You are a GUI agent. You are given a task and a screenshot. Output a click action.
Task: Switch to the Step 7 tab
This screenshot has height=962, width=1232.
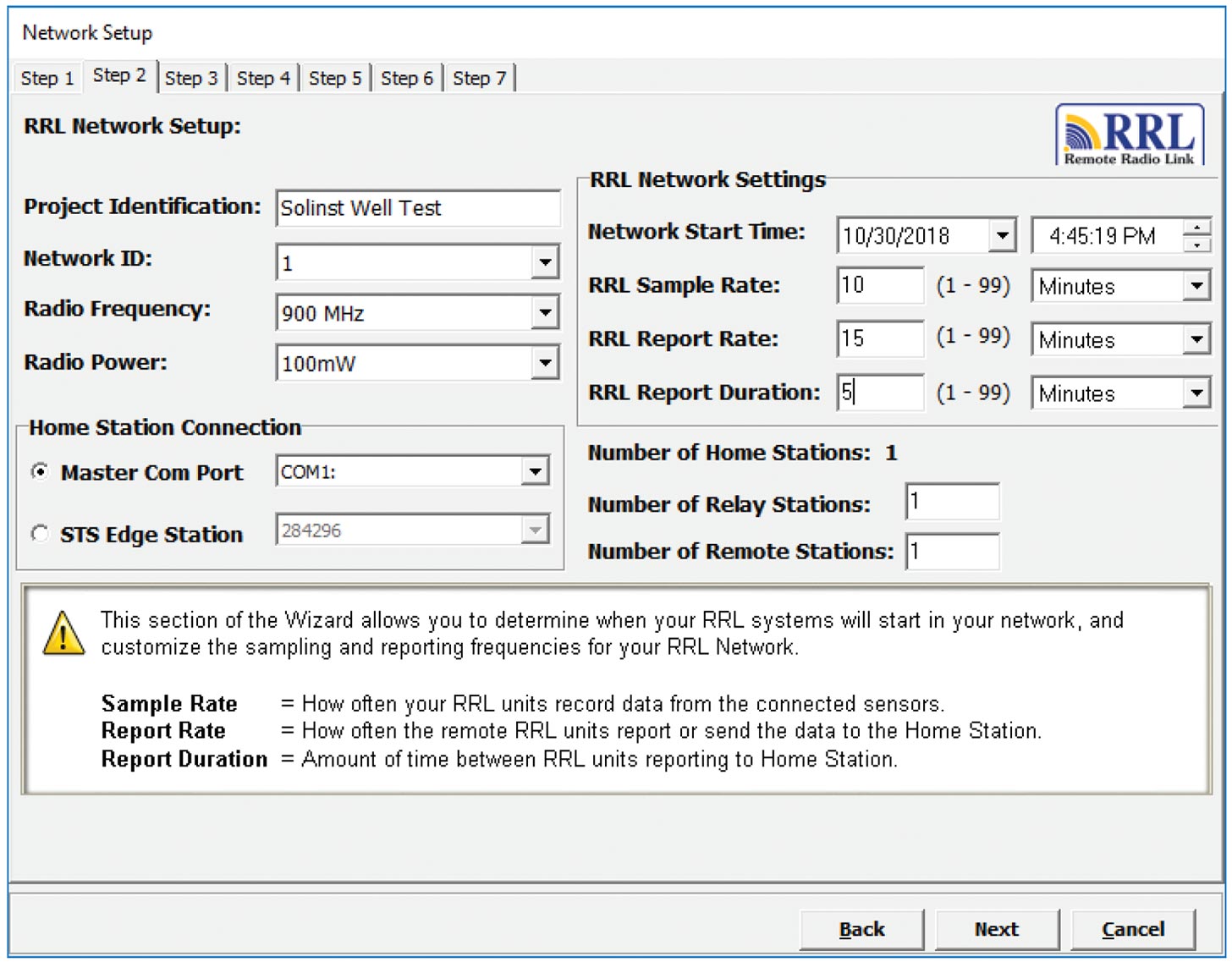click(479, 78)
